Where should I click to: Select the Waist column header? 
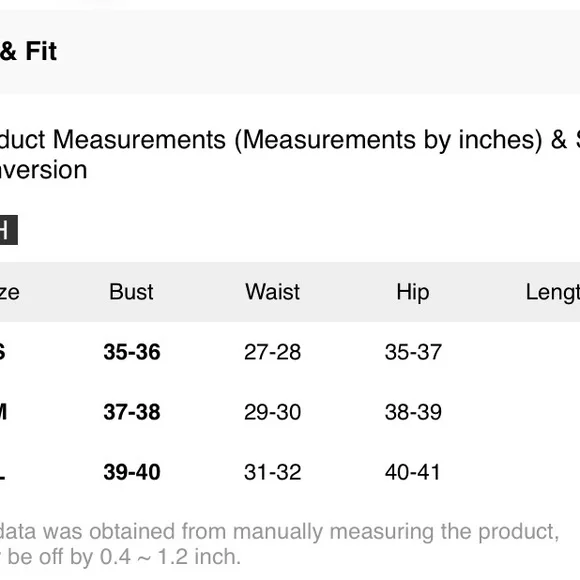click(x=273, y=292)
